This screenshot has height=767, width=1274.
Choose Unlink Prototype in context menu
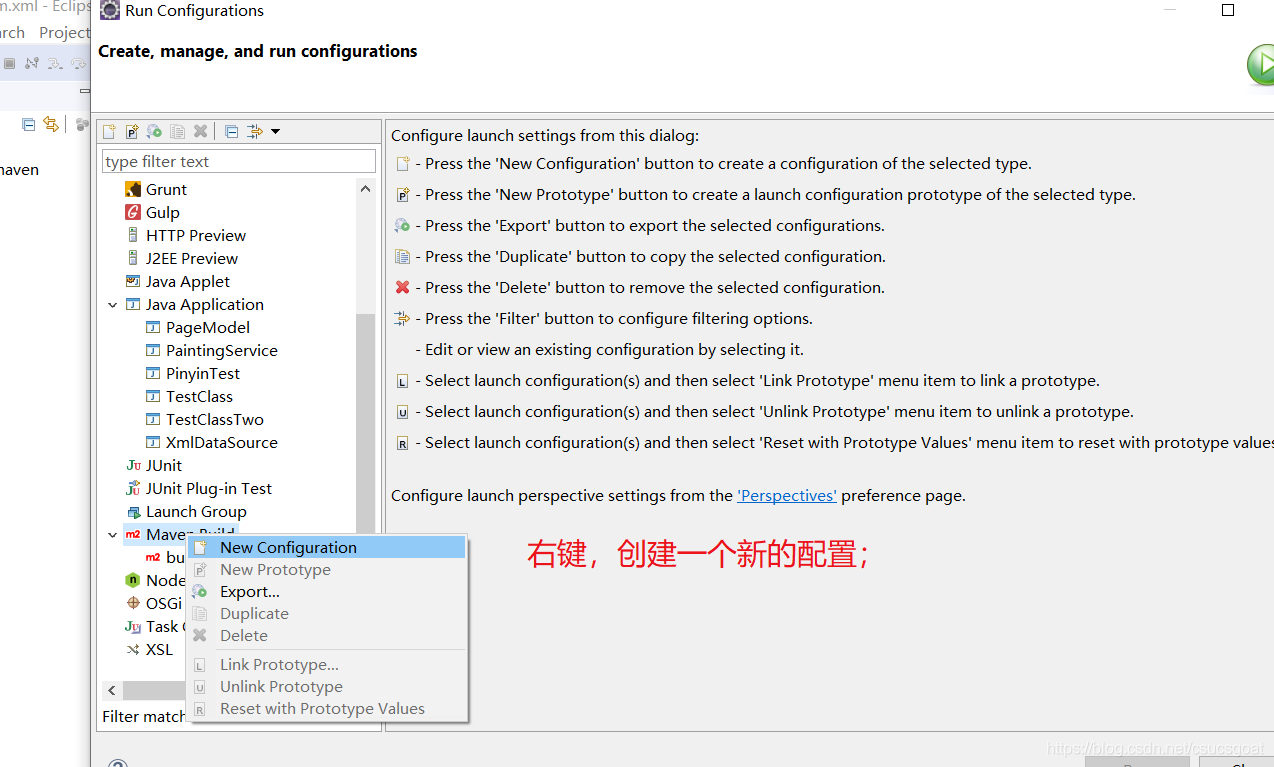(x=327, y=686)
